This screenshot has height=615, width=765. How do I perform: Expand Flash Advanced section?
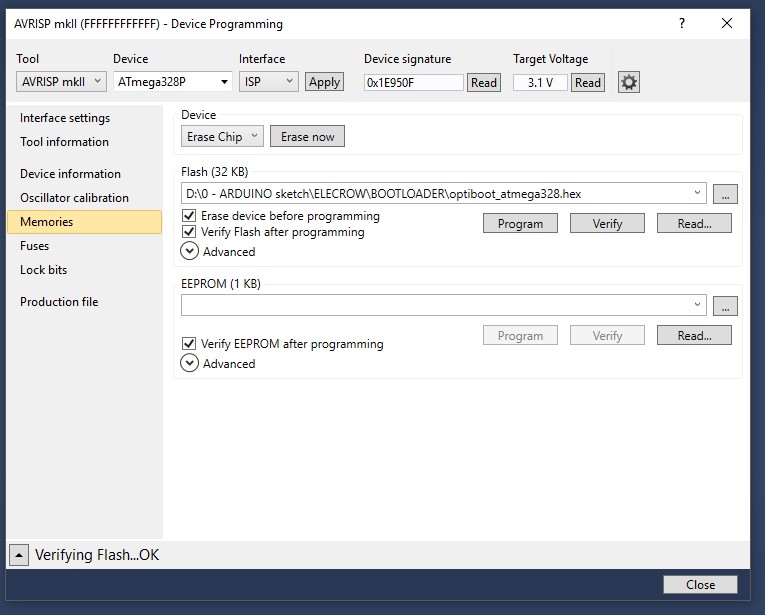[189, 251]
